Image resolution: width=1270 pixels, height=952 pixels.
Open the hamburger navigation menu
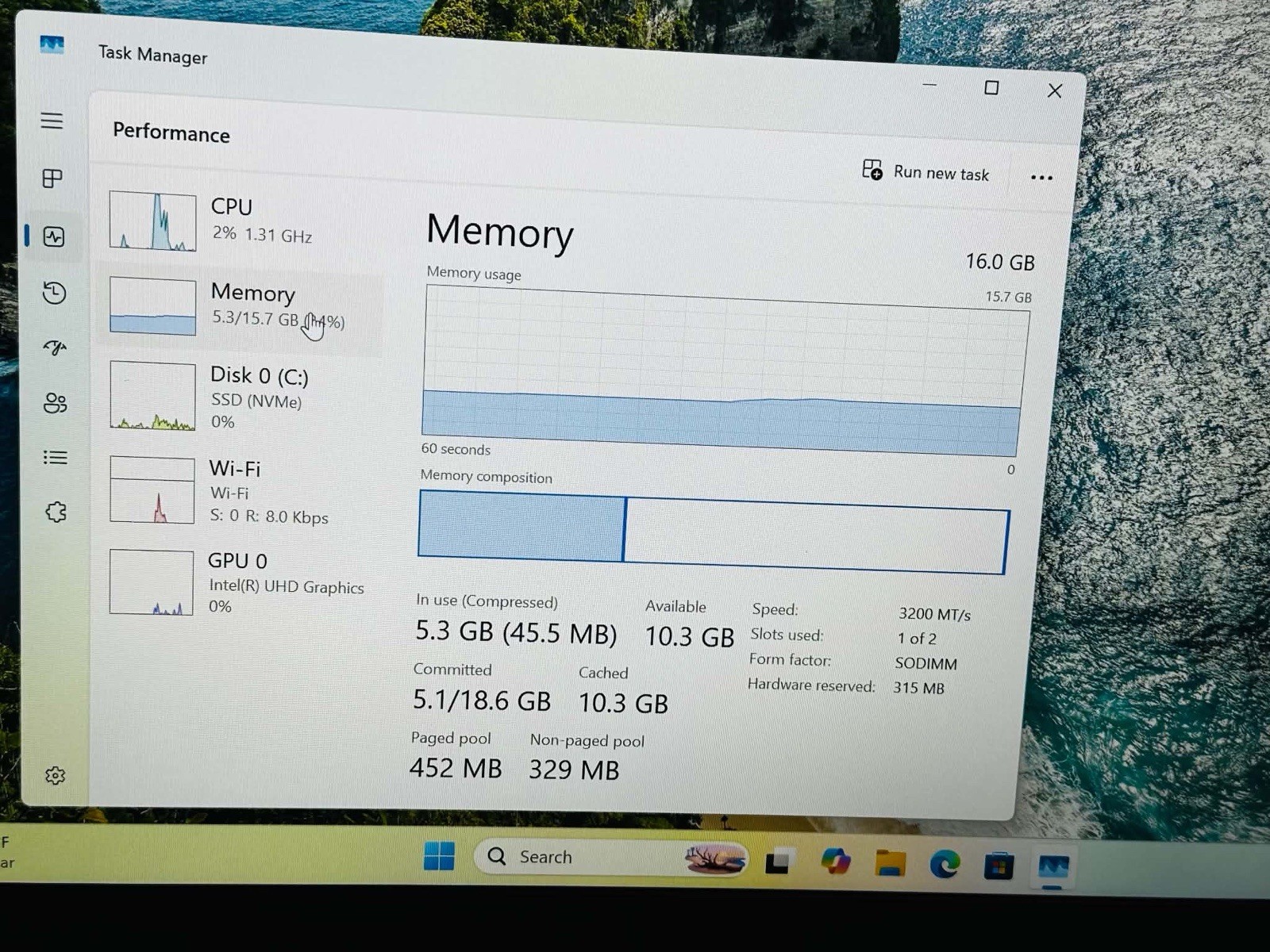pos(52,121)
